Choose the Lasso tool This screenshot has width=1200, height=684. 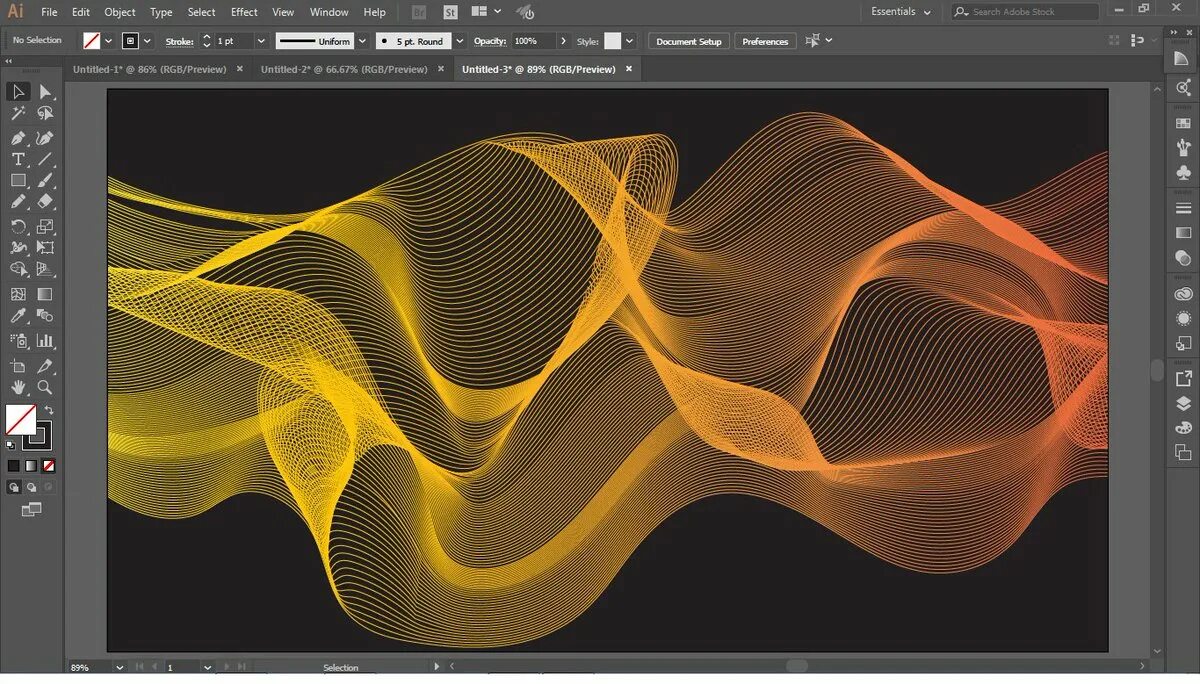point(45,114)
